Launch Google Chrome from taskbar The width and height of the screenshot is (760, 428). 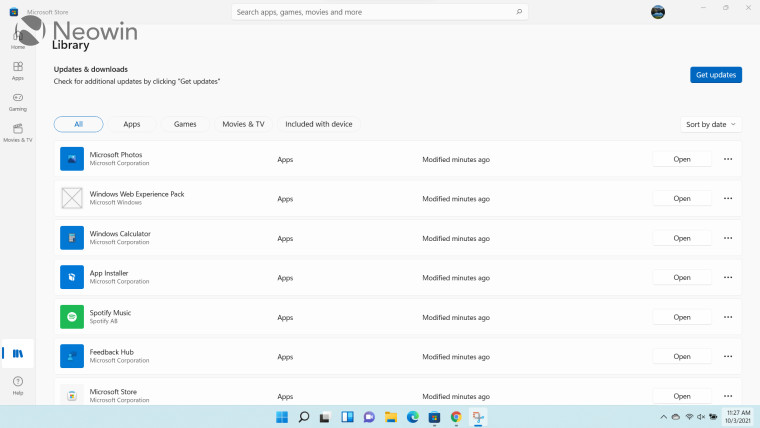456,417
